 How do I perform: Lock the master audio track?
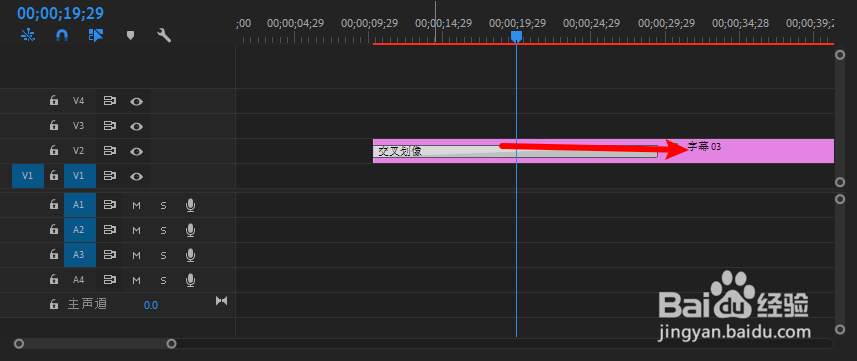tap(54, 304)
